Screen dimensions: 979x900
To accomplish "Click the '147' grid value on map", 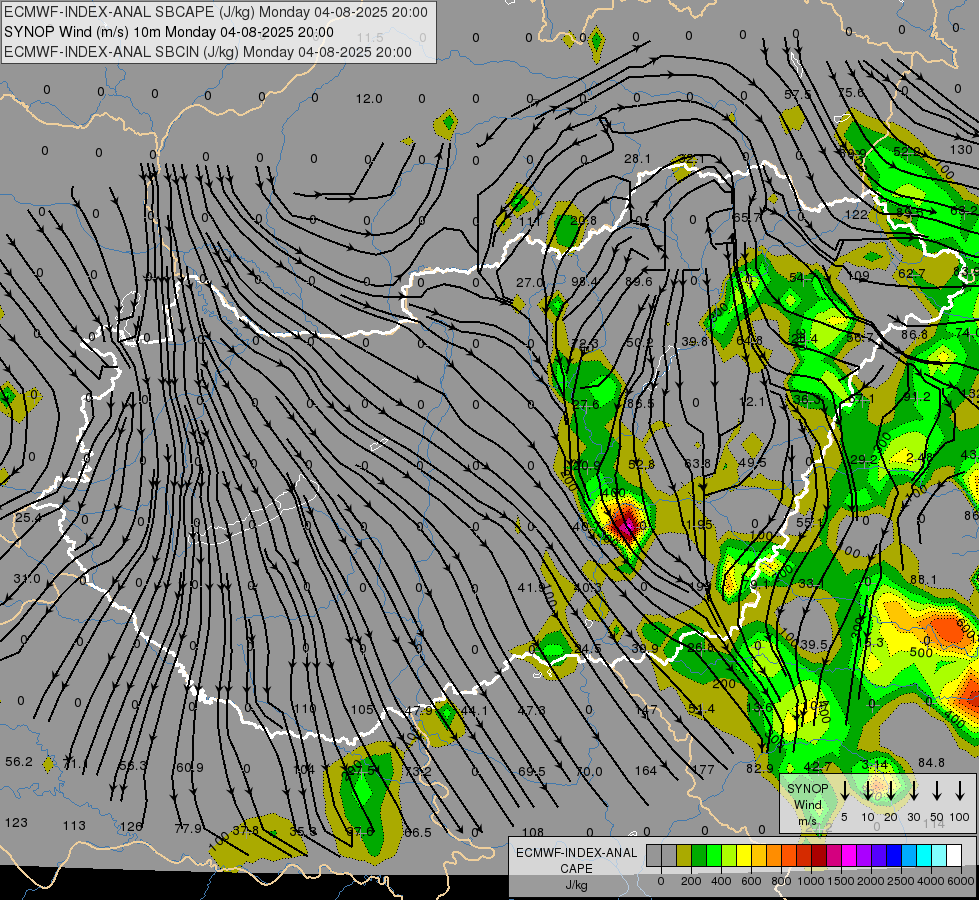I will tap(646, 710).
